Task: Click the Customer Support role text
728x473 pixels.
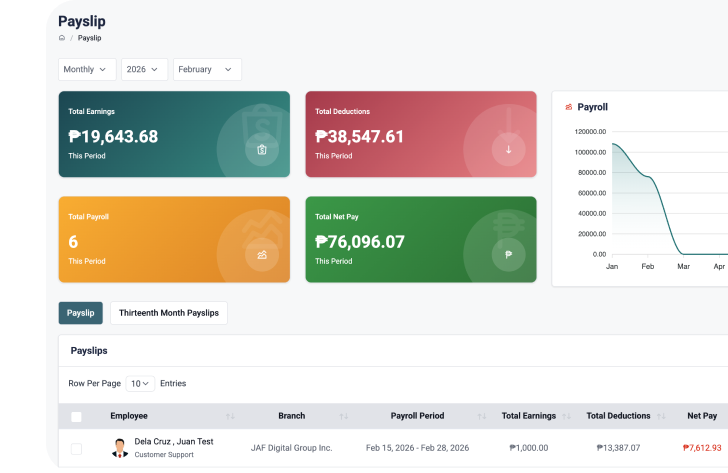Action: (164, 455)
